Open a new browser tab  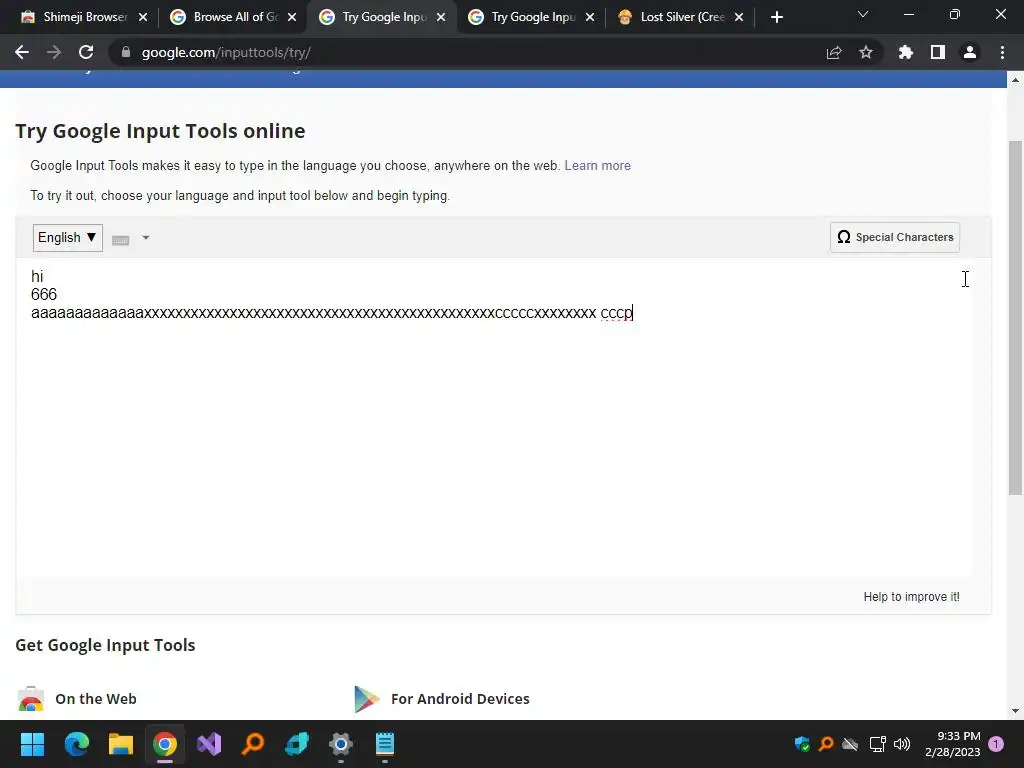(x=776, y=17)
